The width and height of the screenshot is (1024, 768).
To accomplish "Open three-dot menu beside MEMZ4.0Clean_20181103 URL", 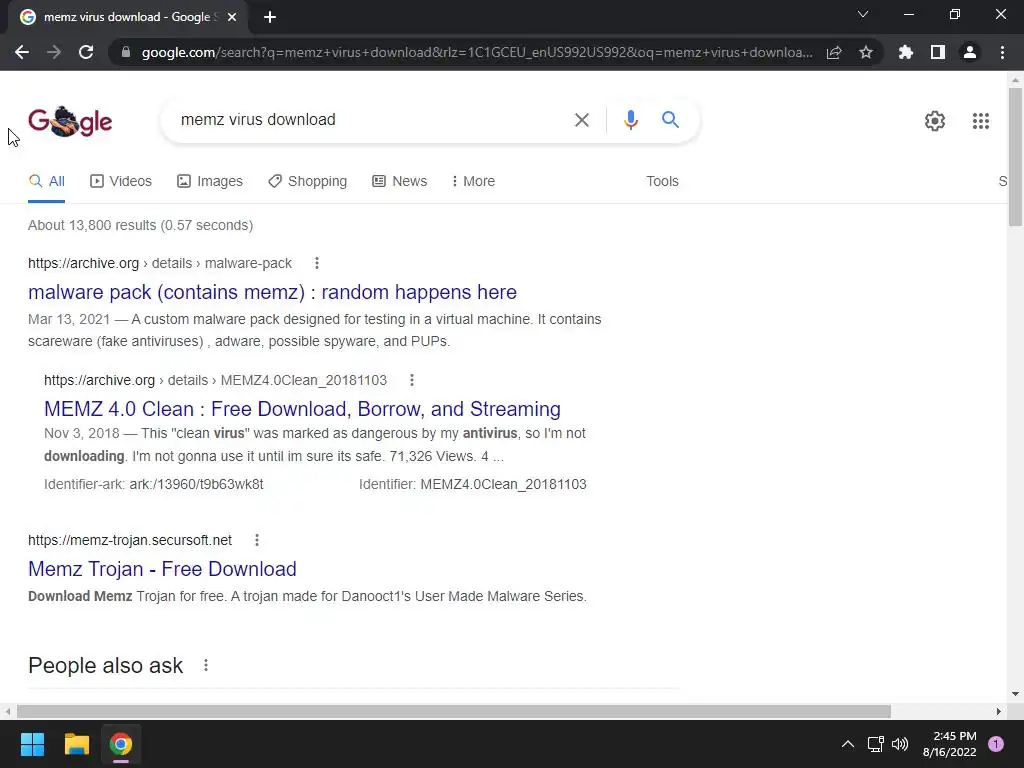I will (x=411, y=380).
